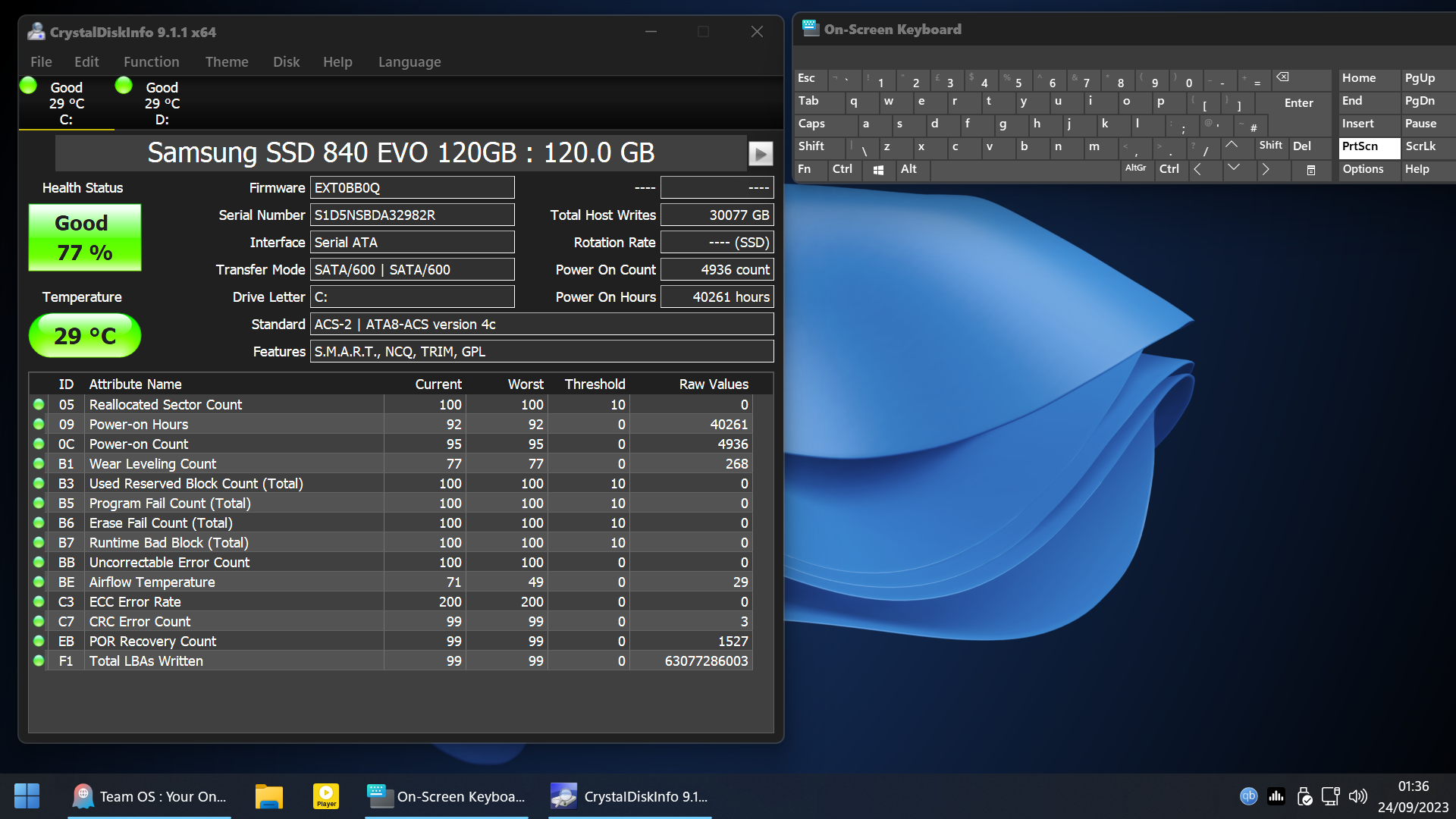
Task: Click the next disk arrow button
Action: 761,153
